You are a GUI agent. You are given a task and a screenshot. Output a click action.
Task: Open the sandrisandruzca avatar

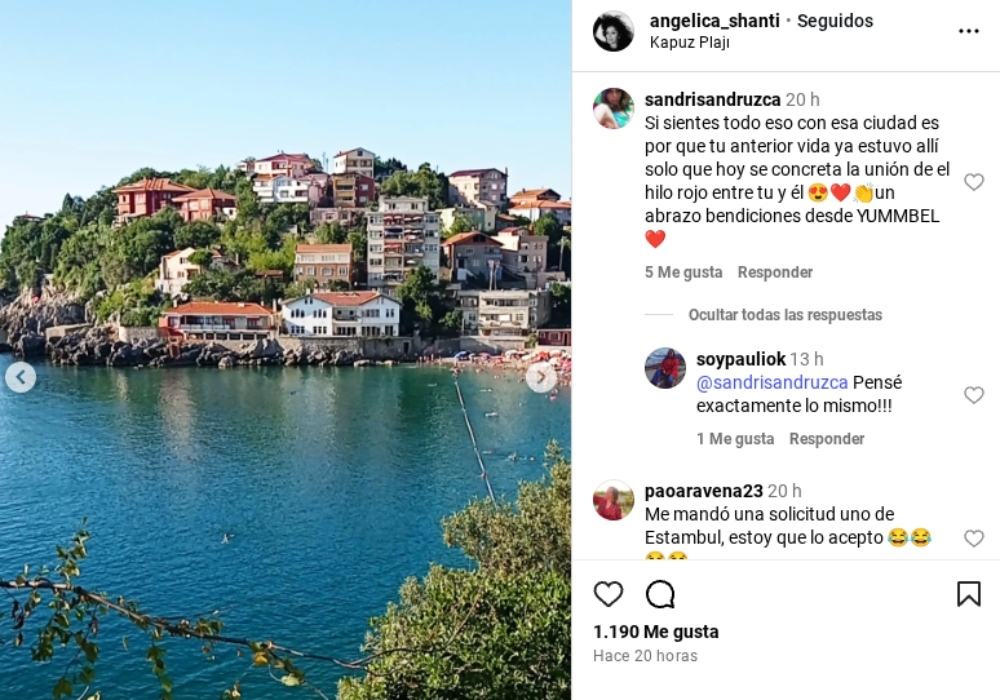pyautogui.click(x=614, y=108)
